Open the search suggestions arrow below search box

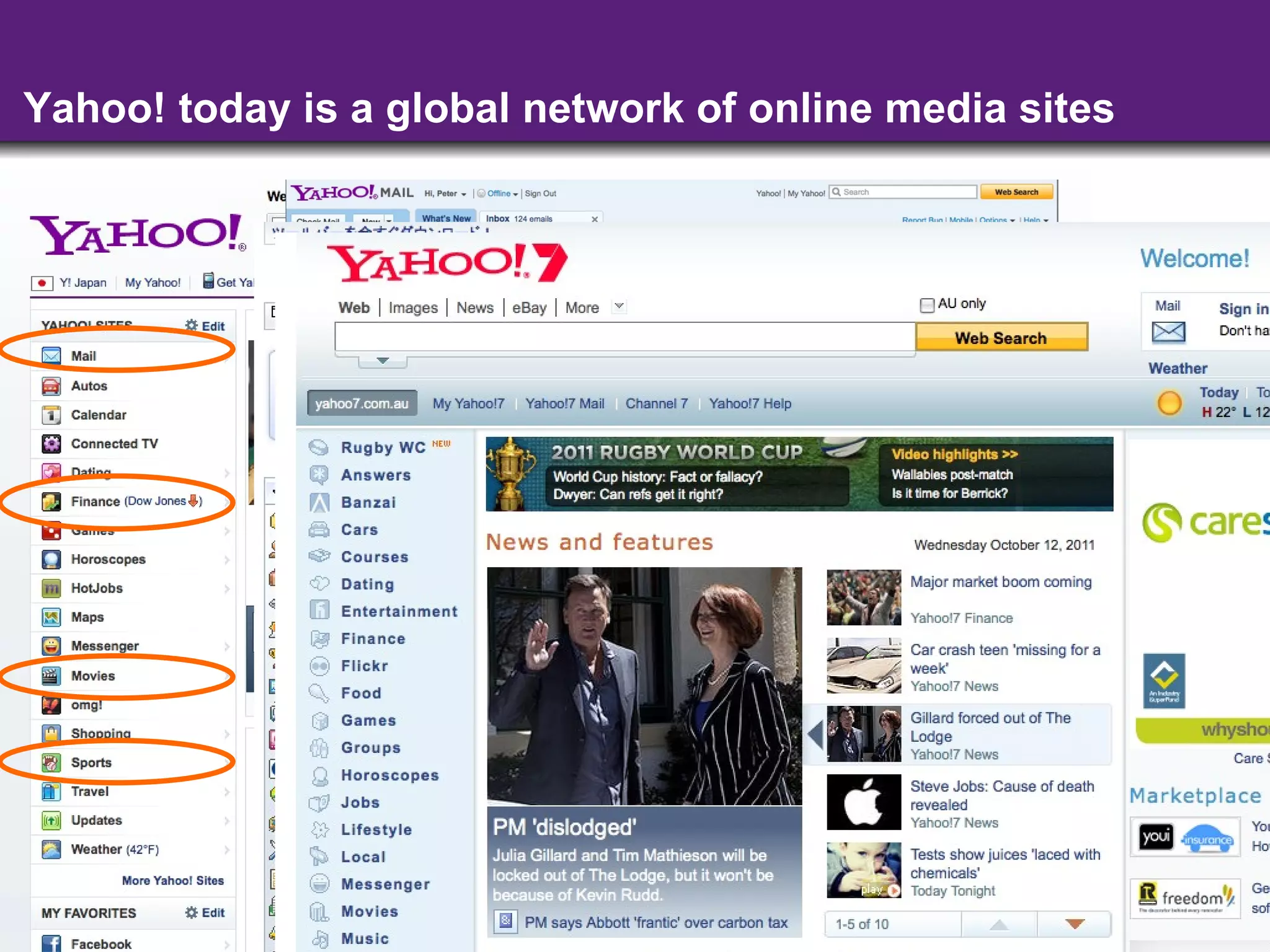pos(383,360)
